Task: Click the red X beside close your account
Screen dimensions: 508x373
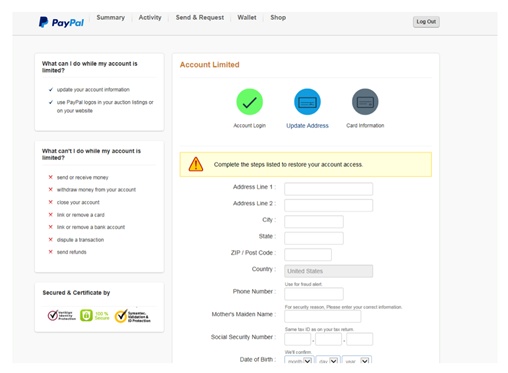Action: [51, 202]
